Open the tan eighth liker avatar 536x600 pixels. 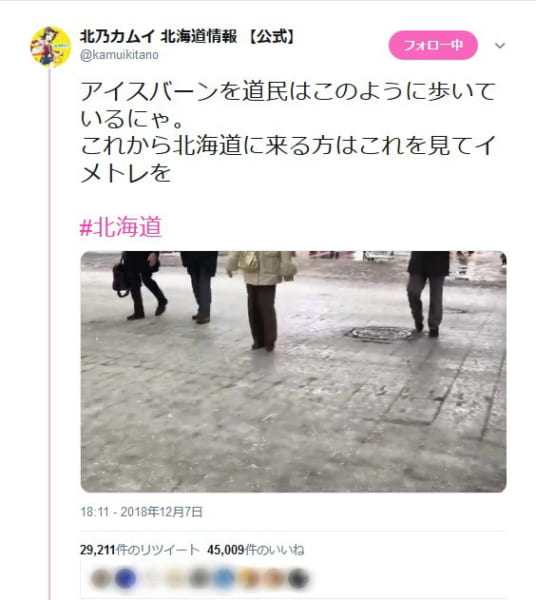coord(273,579)
